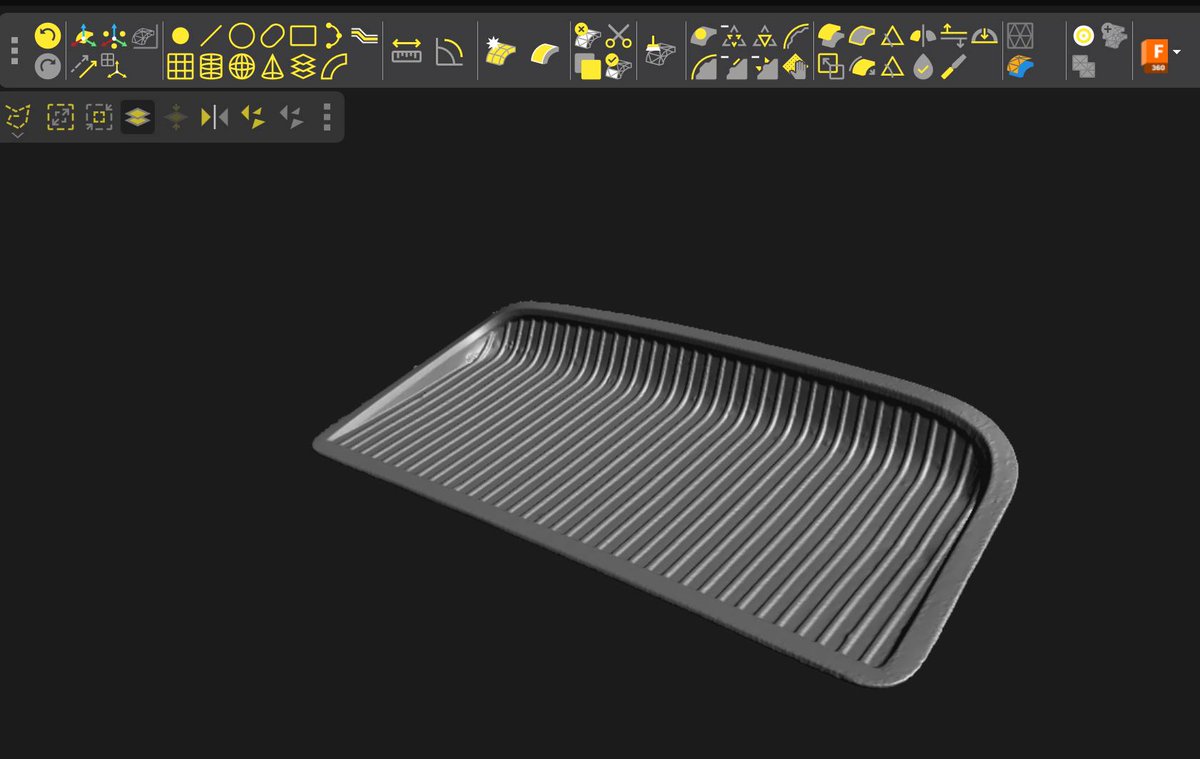Activate the rectangle sketch tool

pyautogui.click(x=303, y=38)
